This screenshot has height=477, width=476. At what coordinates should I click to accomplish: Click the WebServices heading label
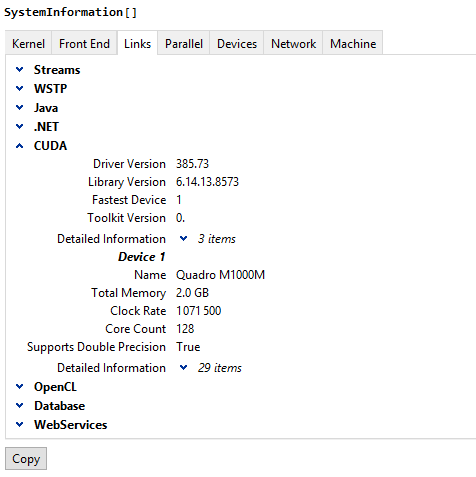click(71, 425)
